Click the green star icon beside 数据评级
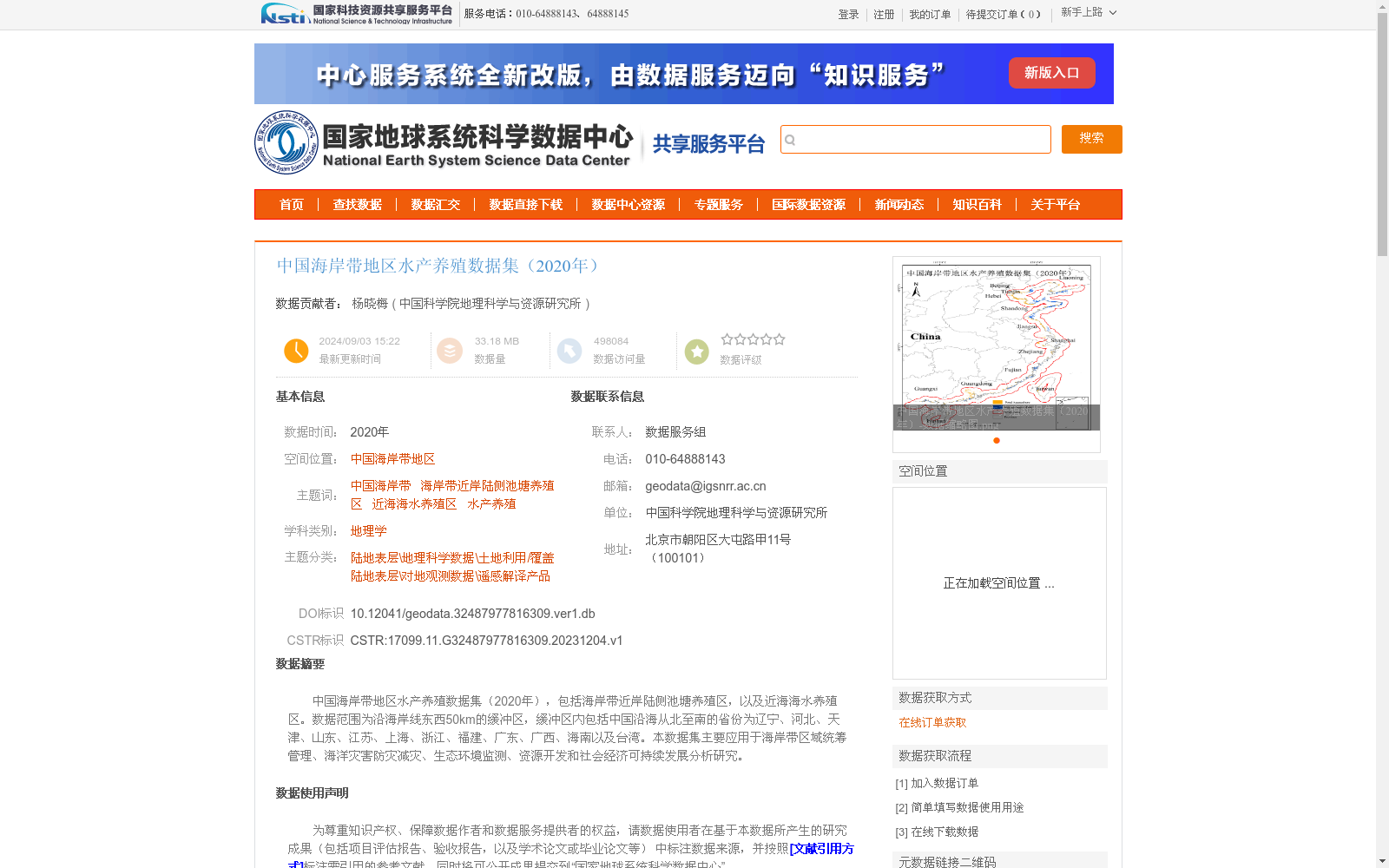The width and height of the screenshot is (1389, 868). click(697, 351)
